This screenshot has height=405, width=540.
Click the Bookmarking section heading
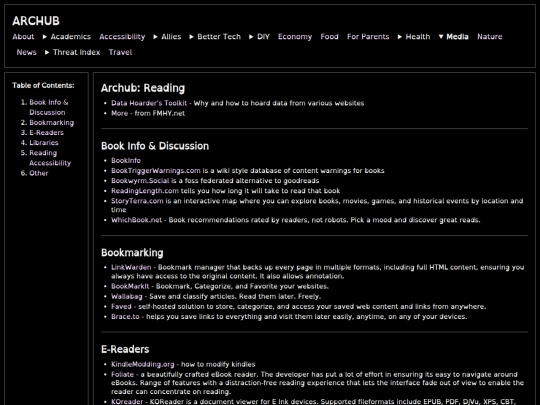(x=132, y=253)
